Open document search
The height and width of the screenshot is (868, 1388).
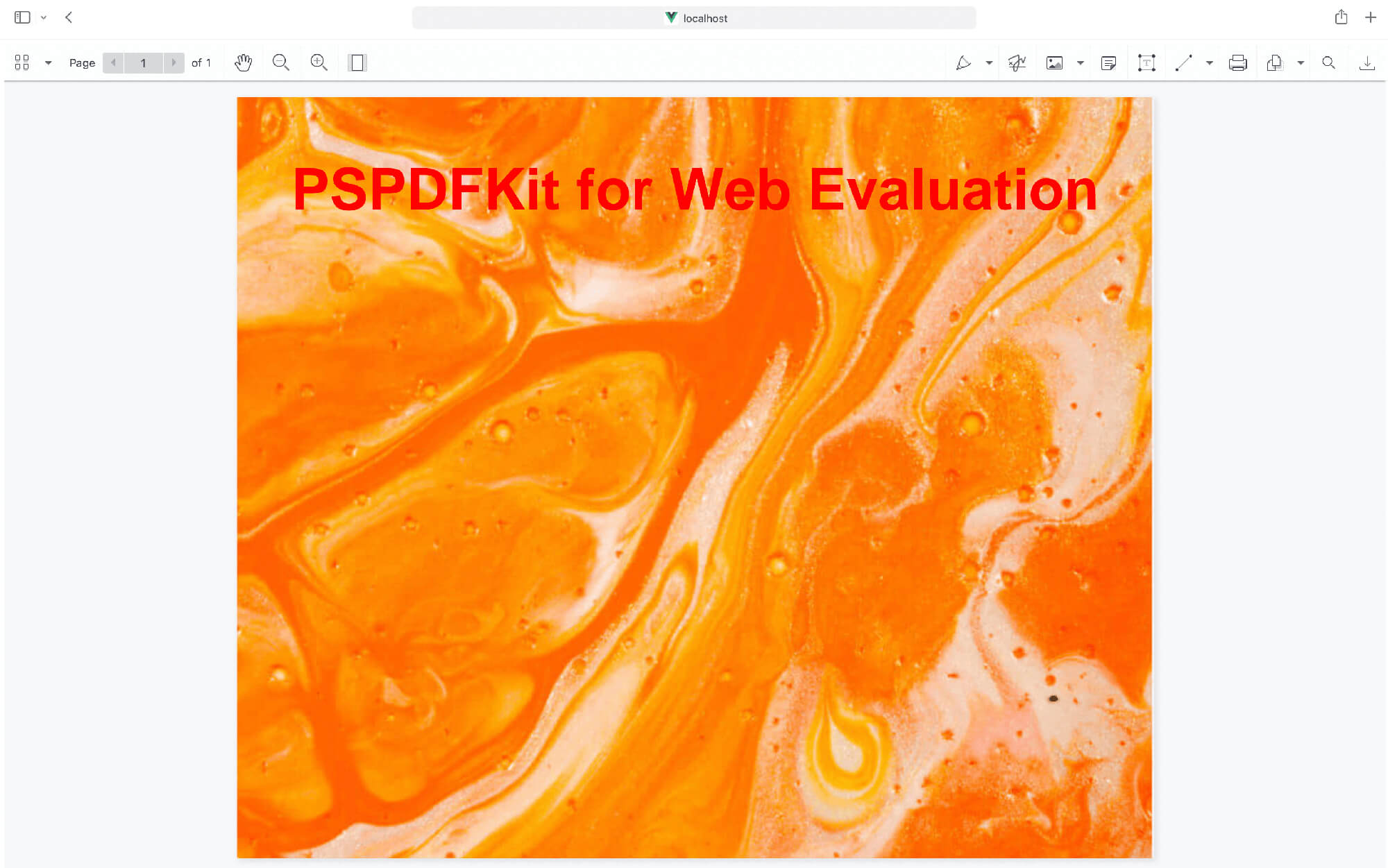tap(1329, 62)
